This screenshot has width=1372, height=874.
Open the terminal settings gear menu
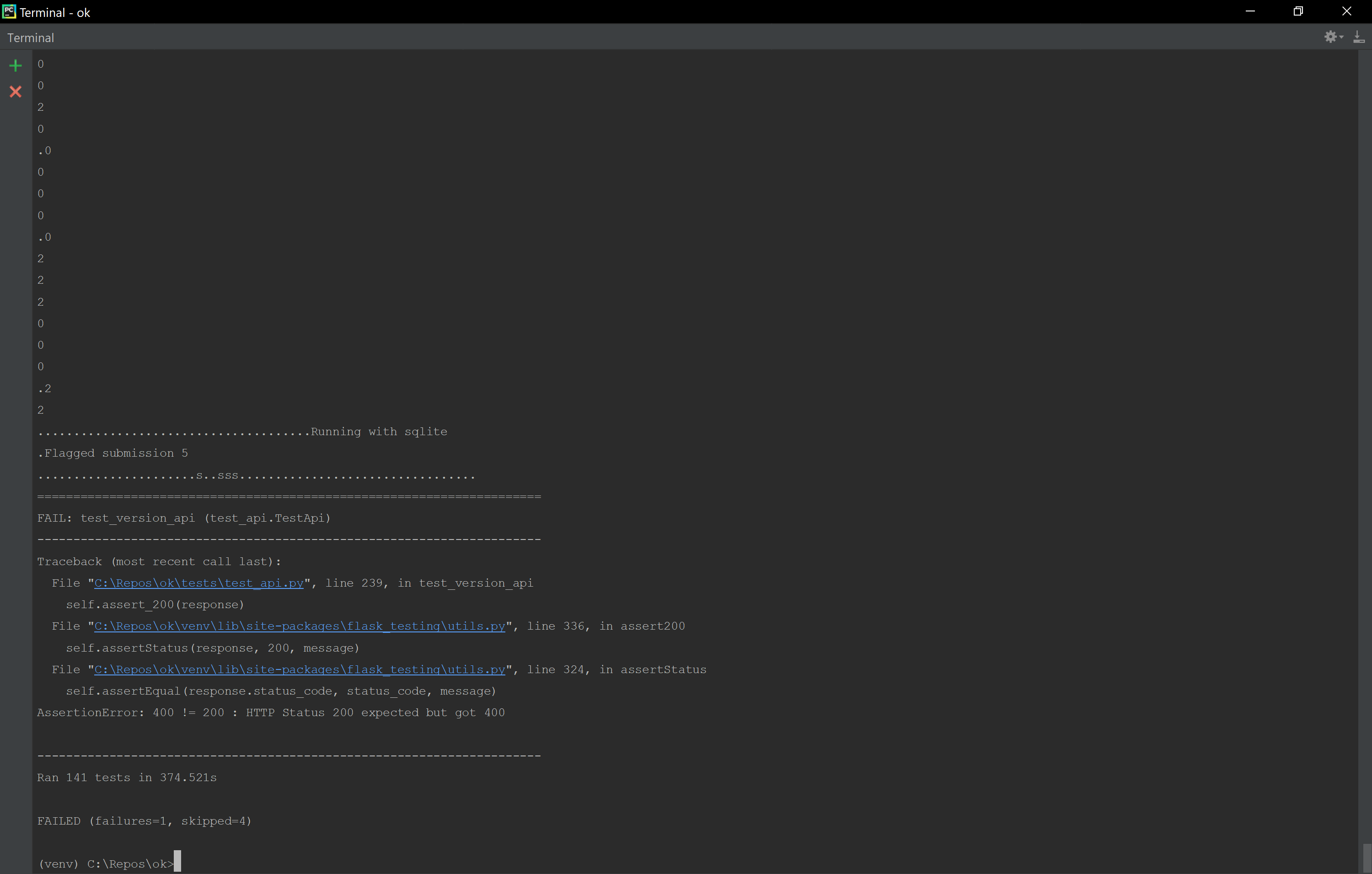tap(1333, 37)
